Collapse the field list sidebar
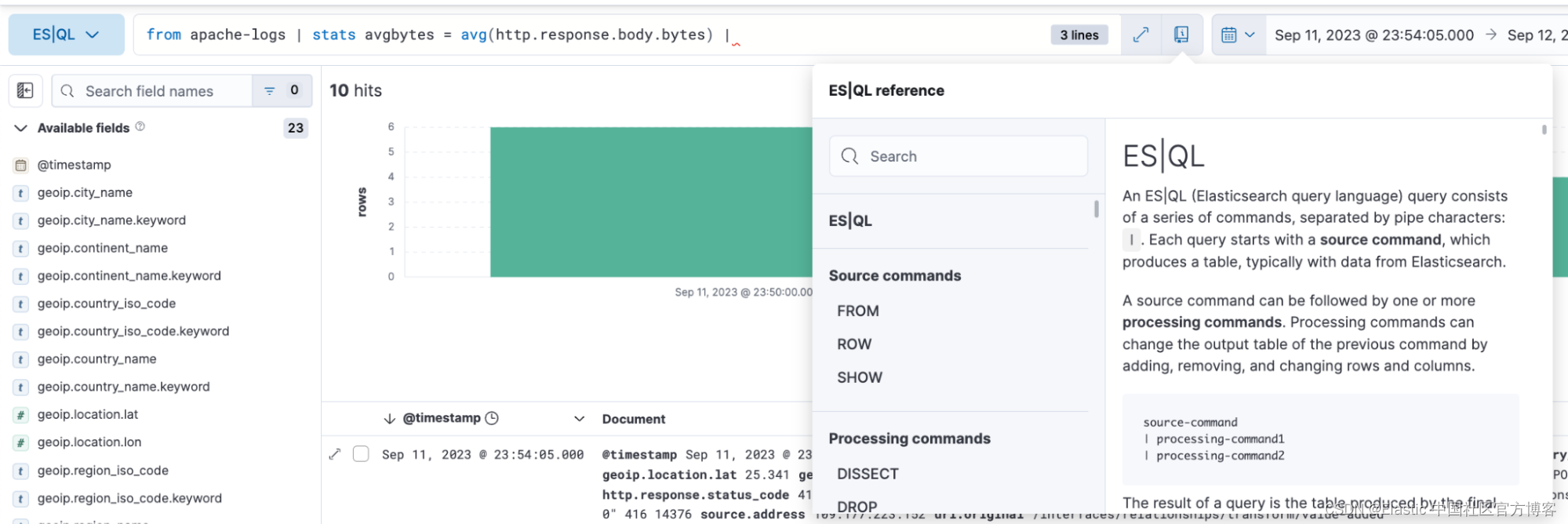This screenshot has height=524, width=1568. [x=25, y=91]
